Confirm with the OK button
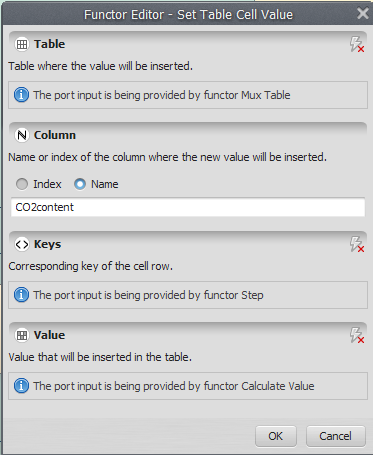The image size is (373, 455). click(x=276, y=436)
